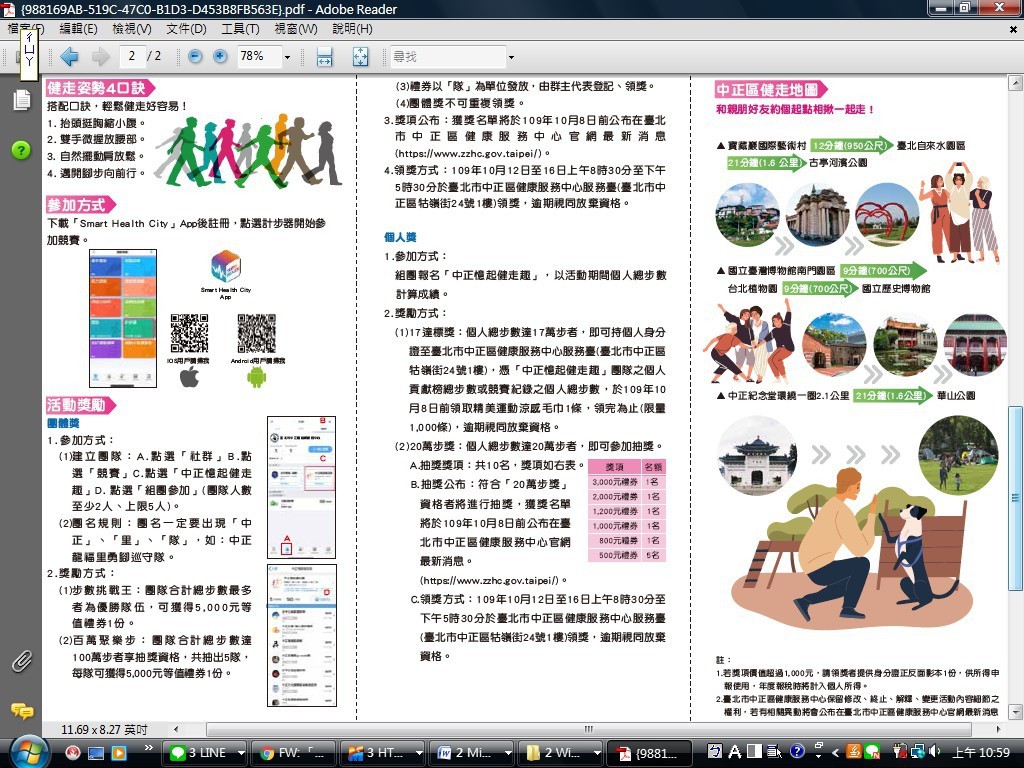
Task: Go to the previous page with the blue arrow
Action: [x=69, y=57]
